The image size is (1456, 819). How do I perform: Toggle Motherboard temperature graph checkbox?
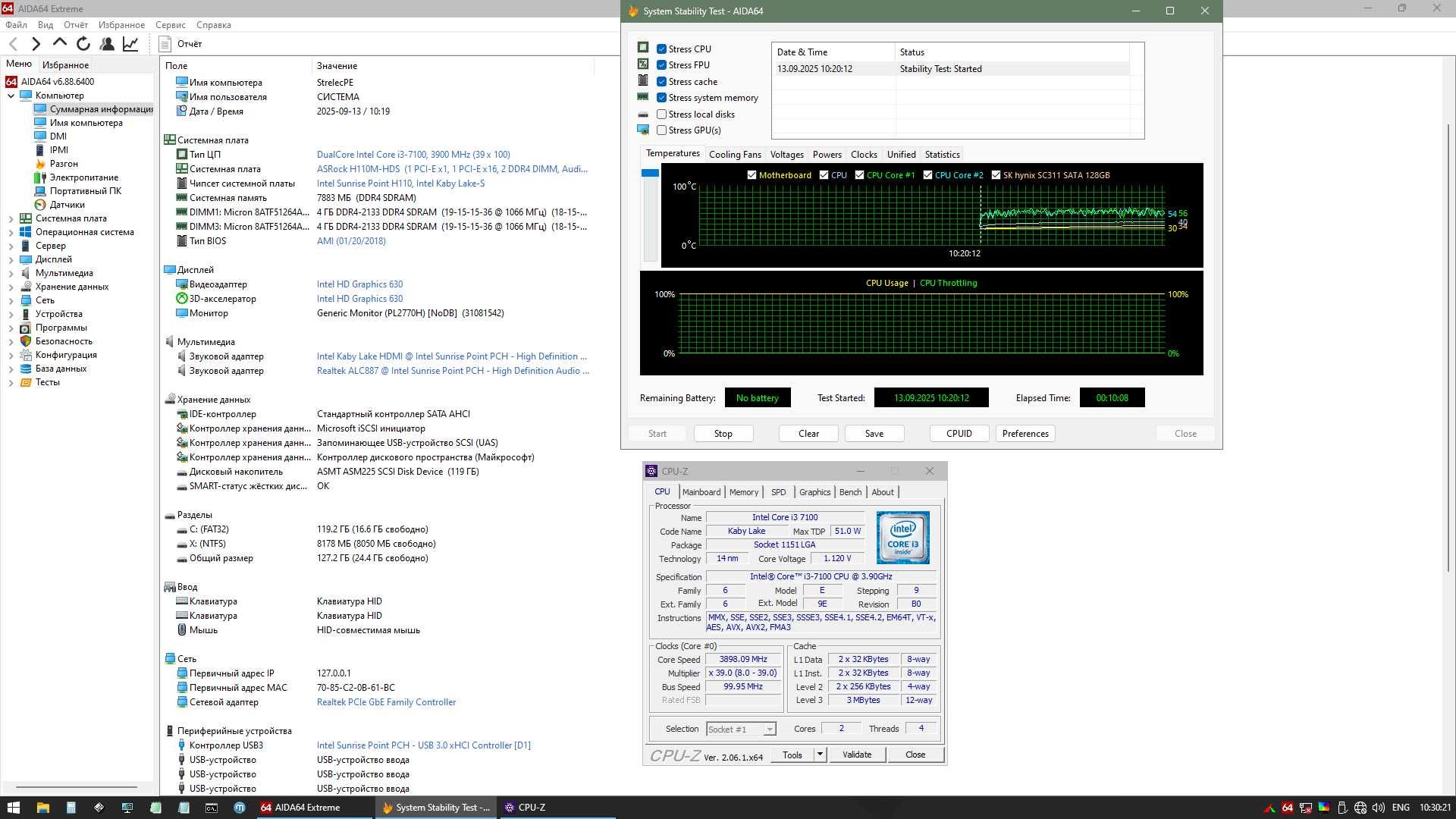click(752, 175)
